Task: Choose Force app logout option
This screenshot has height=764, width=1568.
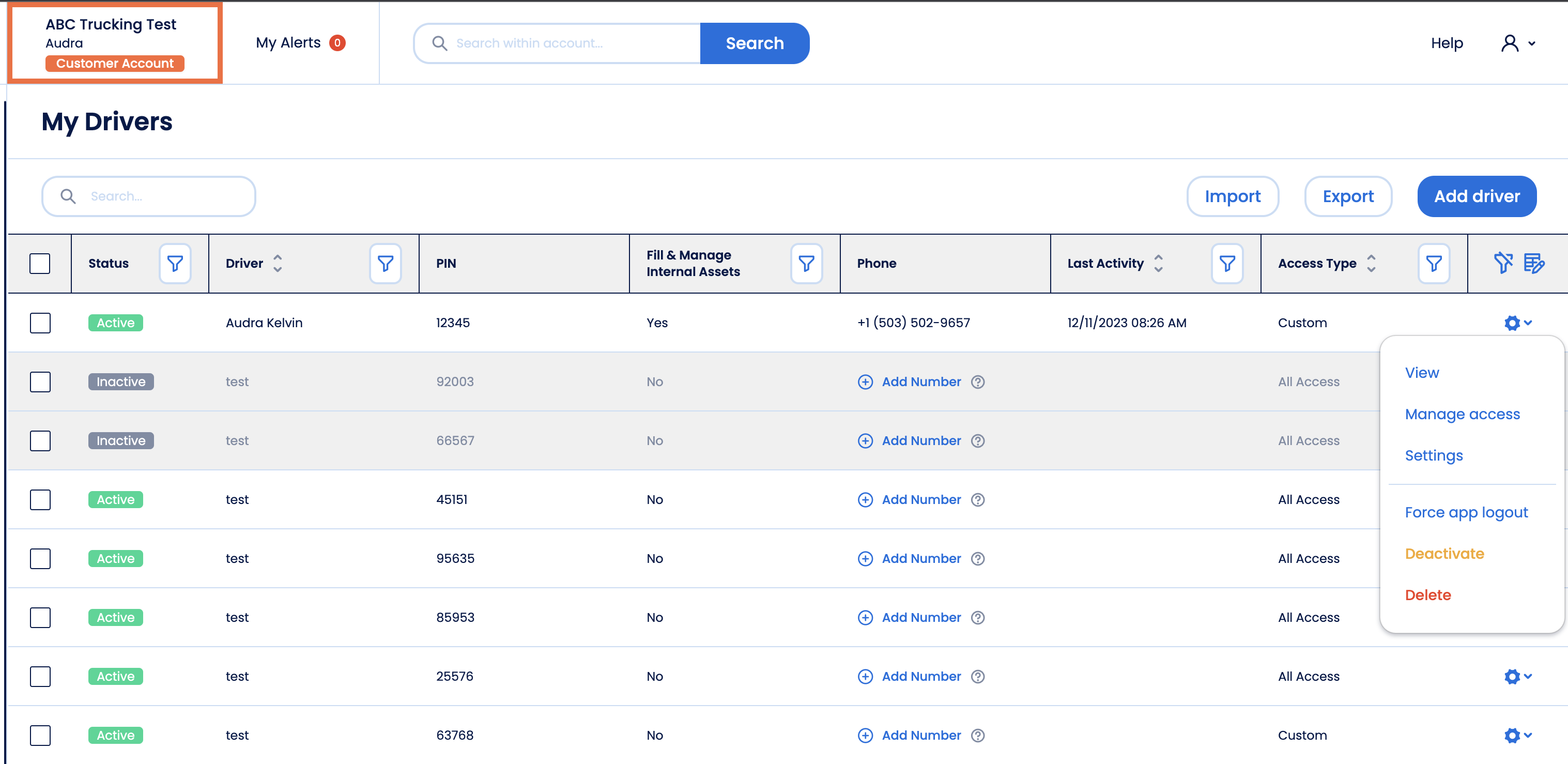Action: 1466,513
